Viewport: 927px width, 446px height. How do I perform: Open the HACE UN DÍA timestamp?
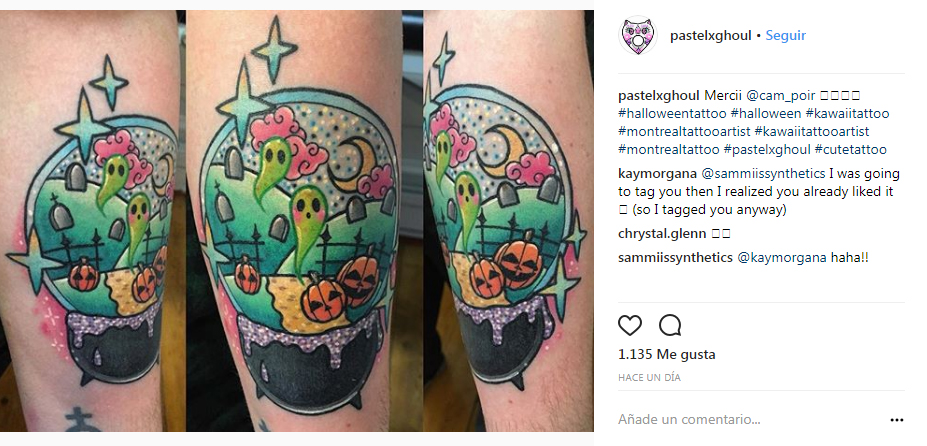(x=650, y=377)
